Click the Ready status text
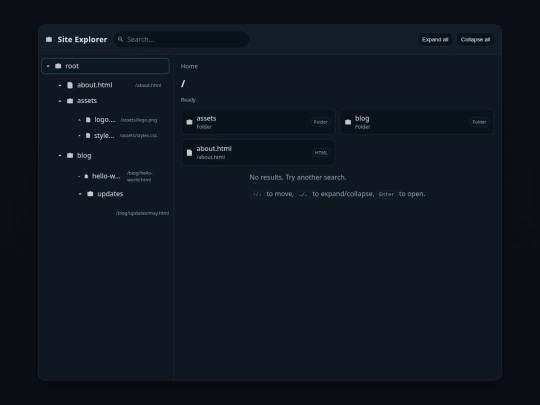Image resolution: width=540 pixels, height=405 pixels. click(188, 100)
